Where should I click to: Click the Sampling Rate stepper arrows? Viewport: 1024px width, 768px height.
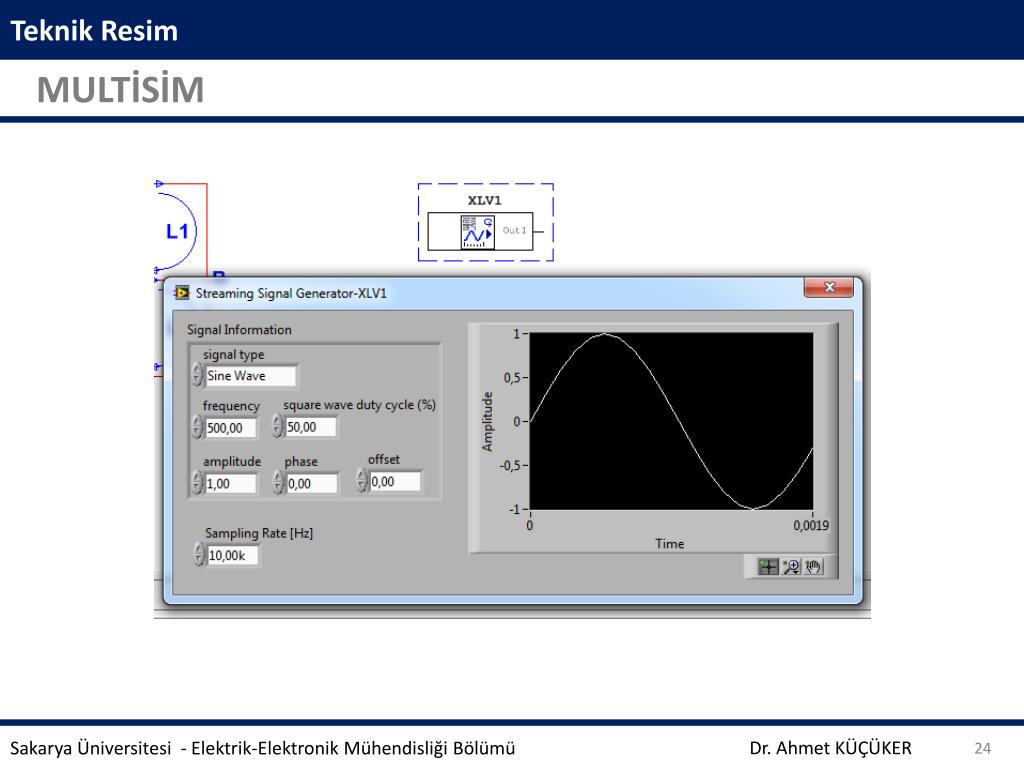pyautogui.click(x=200, y=555)
